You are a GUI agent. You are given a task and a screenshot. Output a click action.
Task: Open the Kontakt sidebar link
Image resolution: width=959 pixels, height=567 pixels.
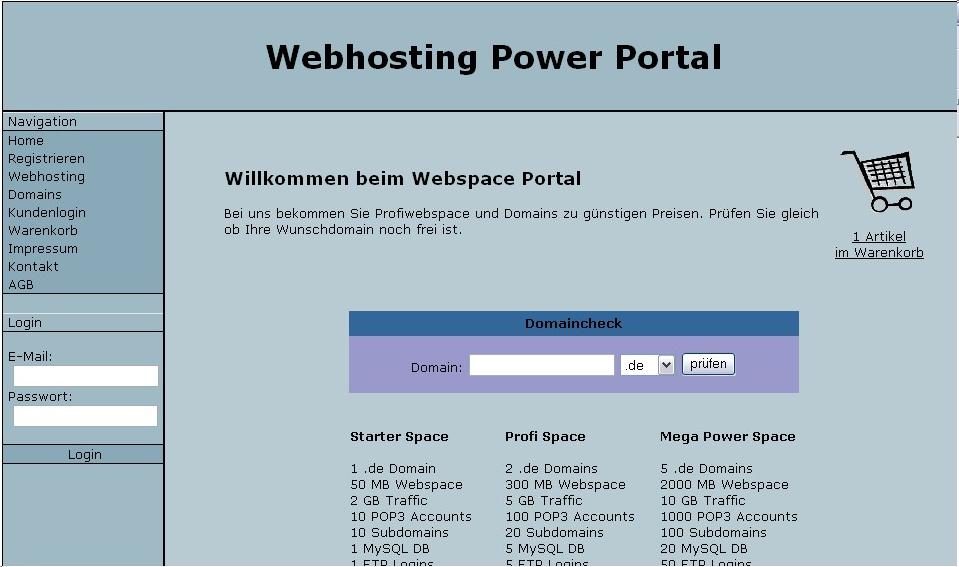click(33, 267)
